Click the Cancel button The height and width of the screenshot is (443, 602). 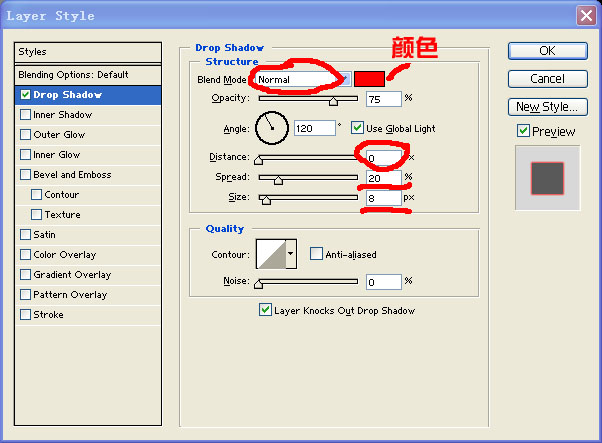tap(547, 79)
